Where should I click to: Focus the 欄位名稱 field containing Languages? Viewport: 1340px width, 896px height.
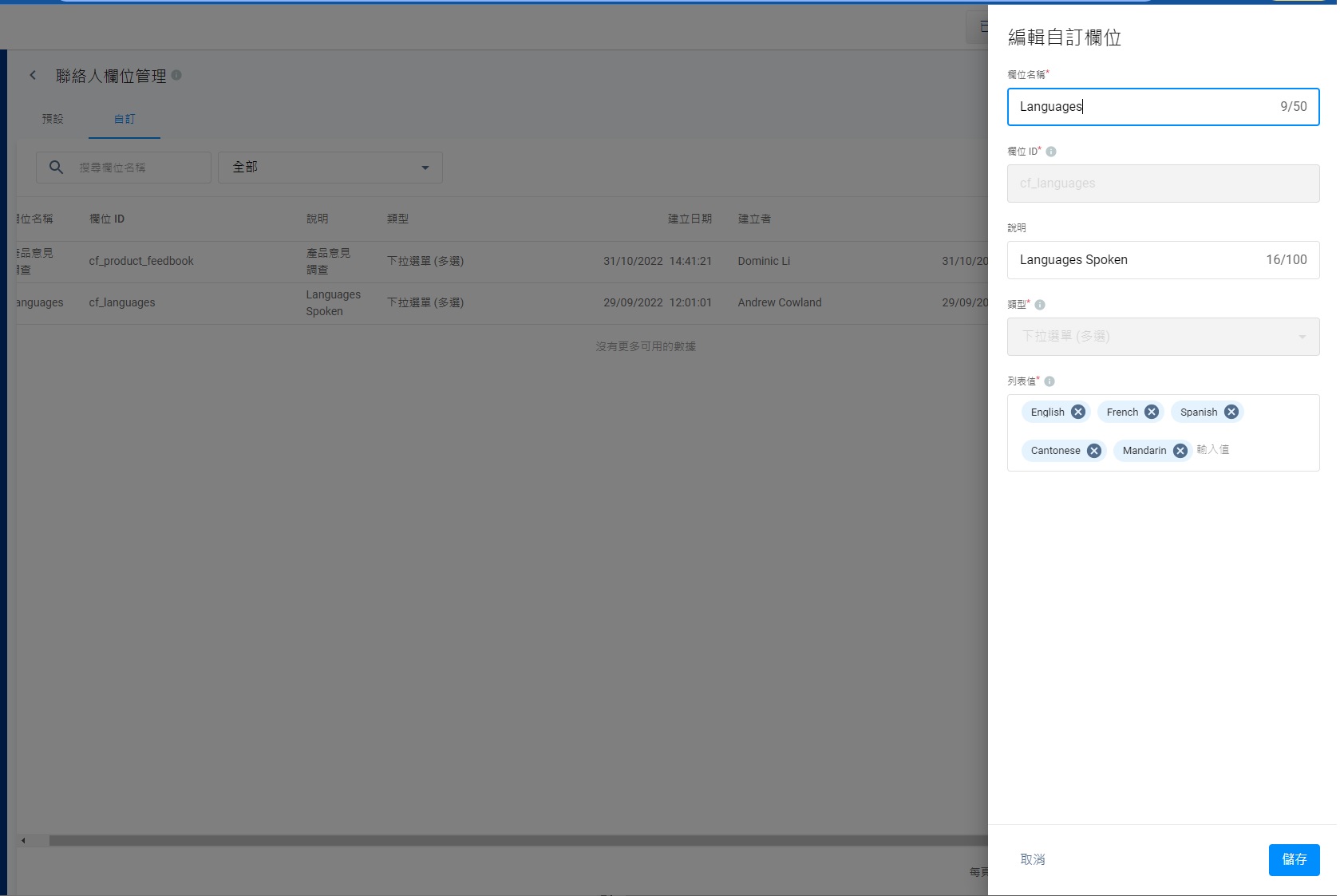pos(1163,107)
